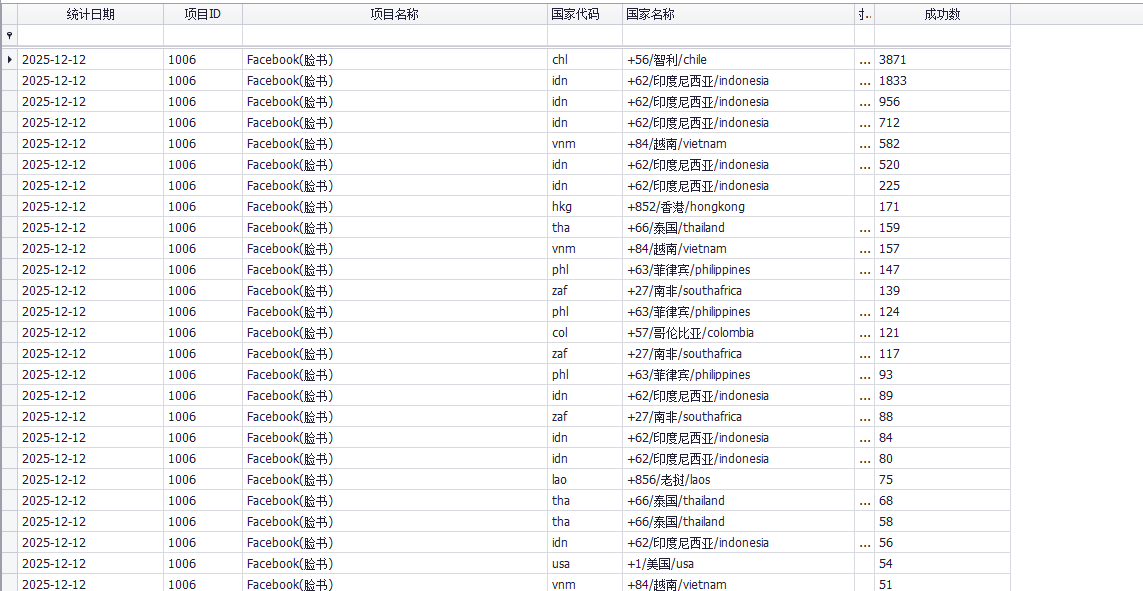The width and height of the screenshot is (1143, 591).
Task: Select the success count 1833 cell
Action: (943, 81)
